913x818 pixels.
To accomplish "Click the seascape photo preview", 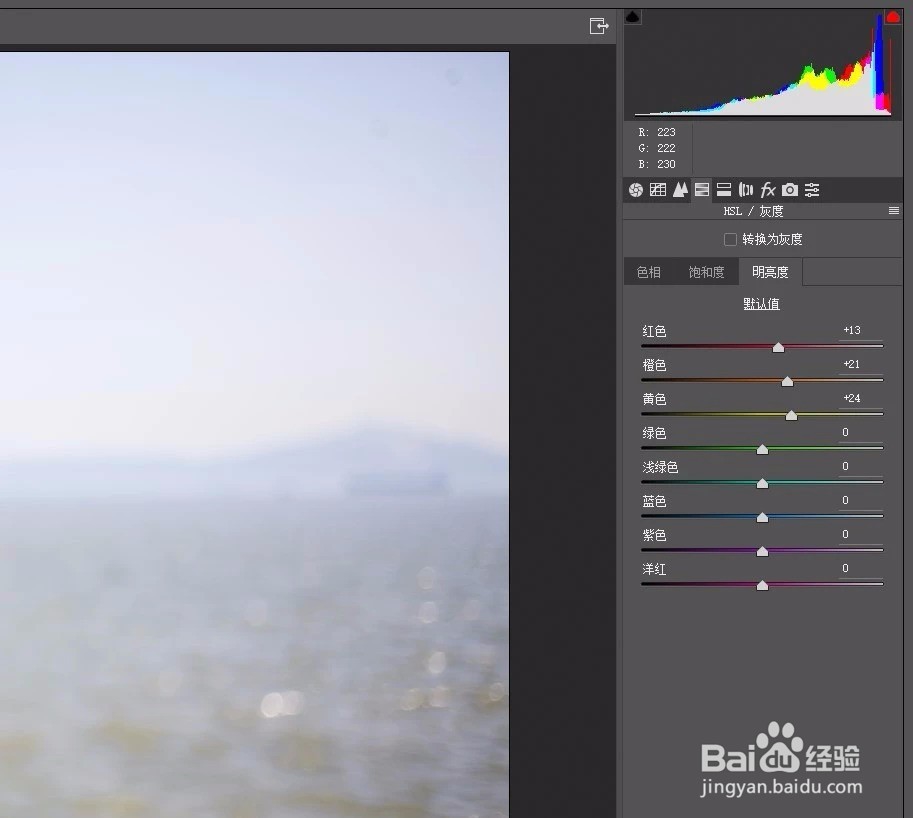I will coord(254,435).
